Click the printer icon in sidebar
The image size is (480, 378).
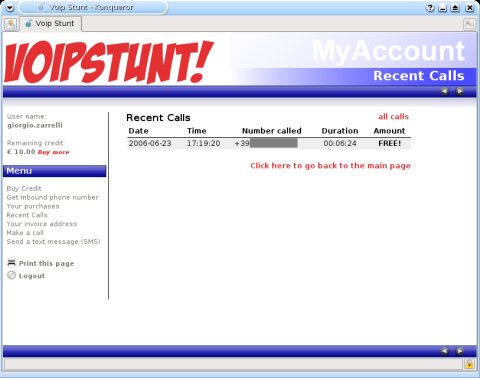[12, 263]
